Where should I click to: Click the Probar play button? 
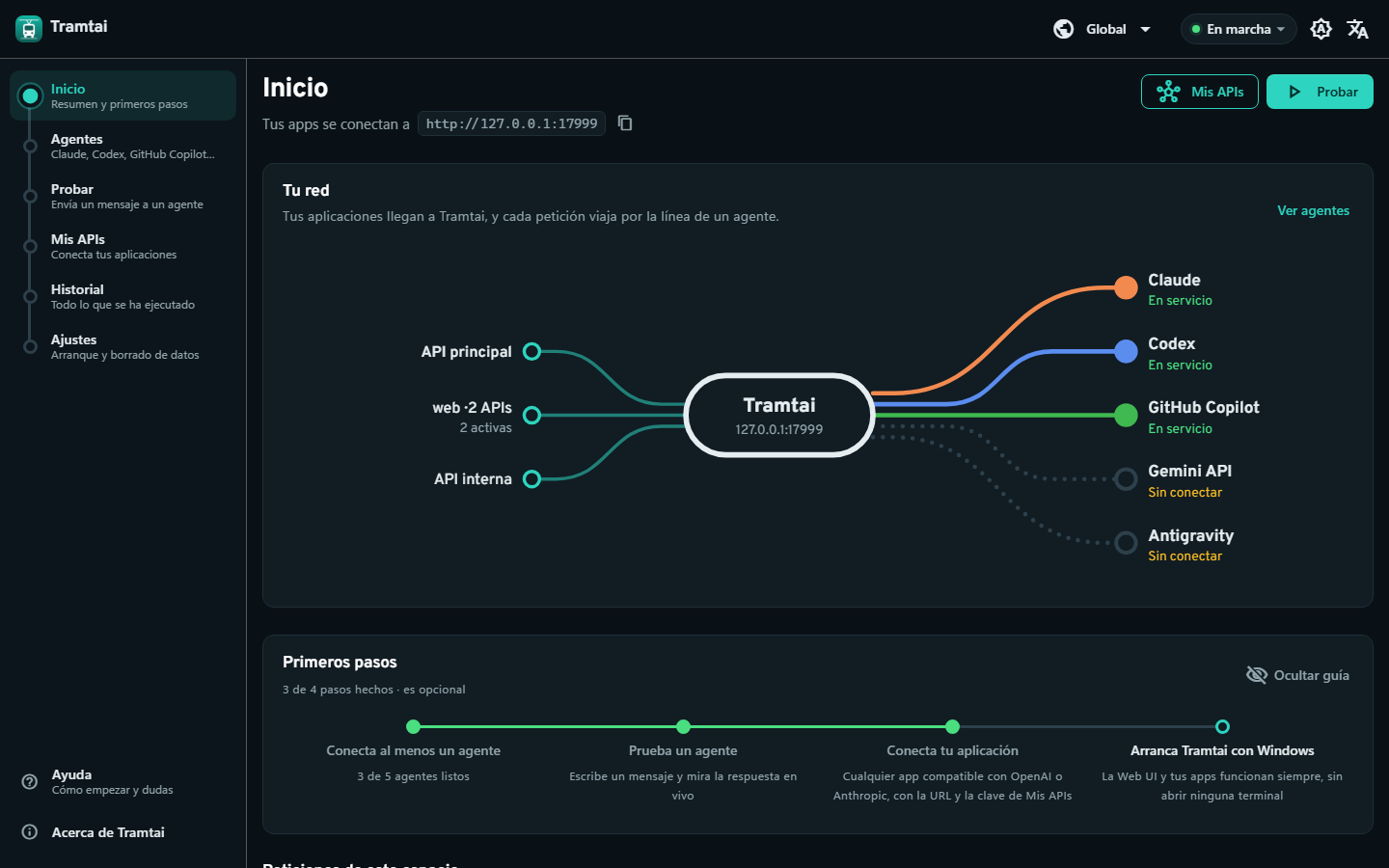[1320, 92]
